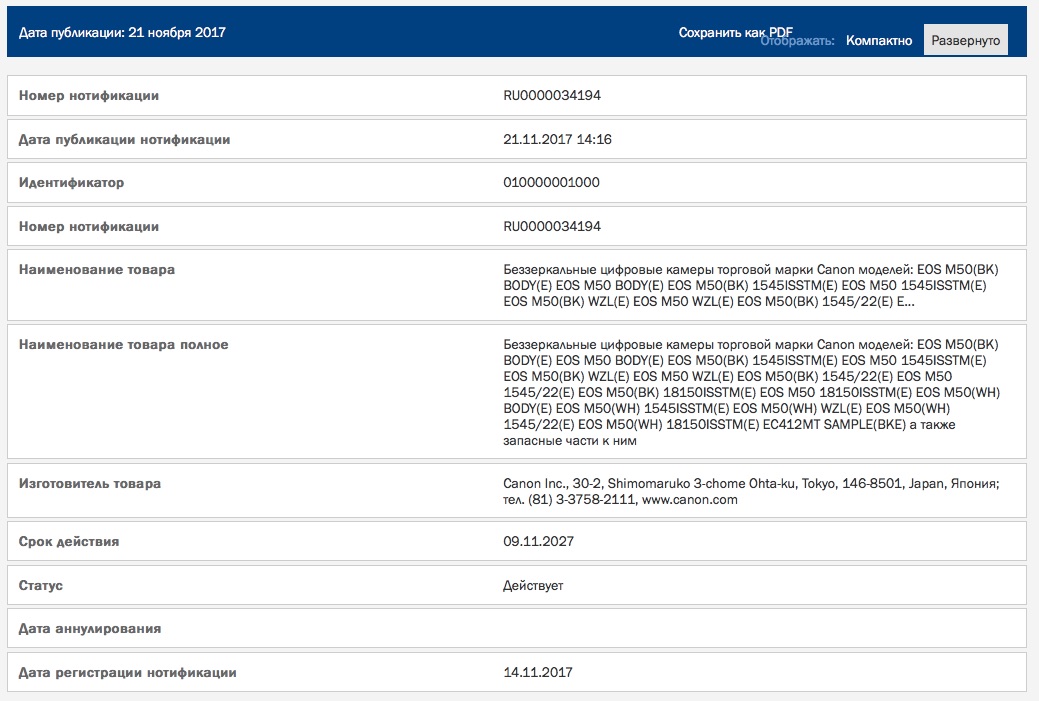
Task: Click the full product name description text
Action: coord(751,392)
